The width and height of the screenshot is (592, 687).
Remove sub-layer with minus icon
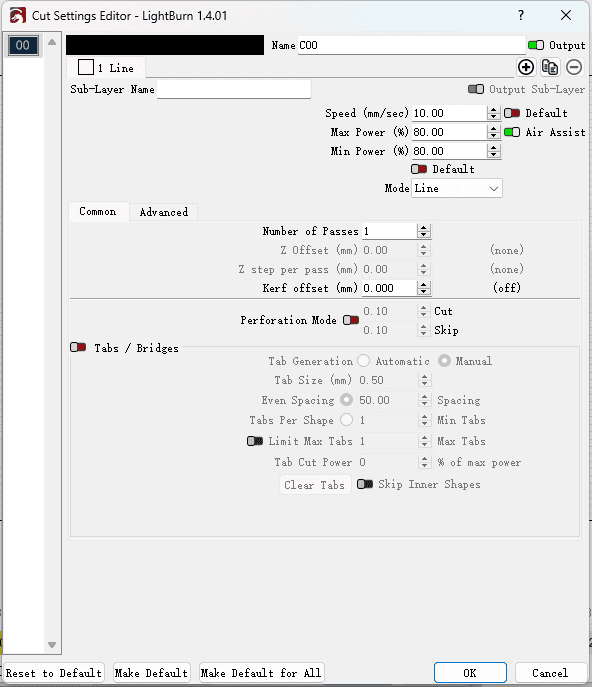(x=574, y=67)
